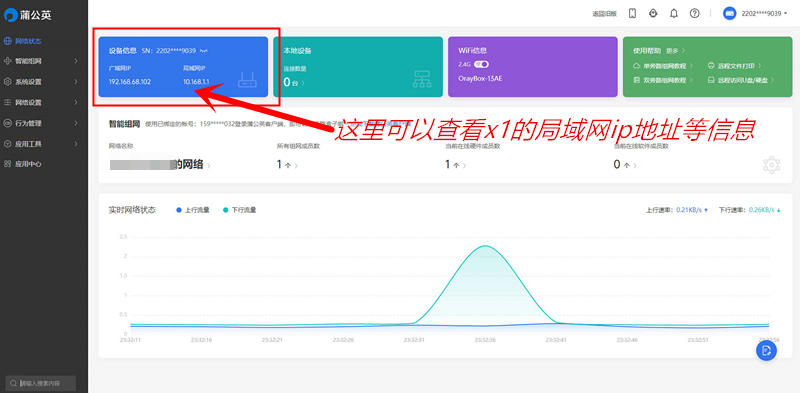Click the 网络设置 list icon

pos(8,103)
